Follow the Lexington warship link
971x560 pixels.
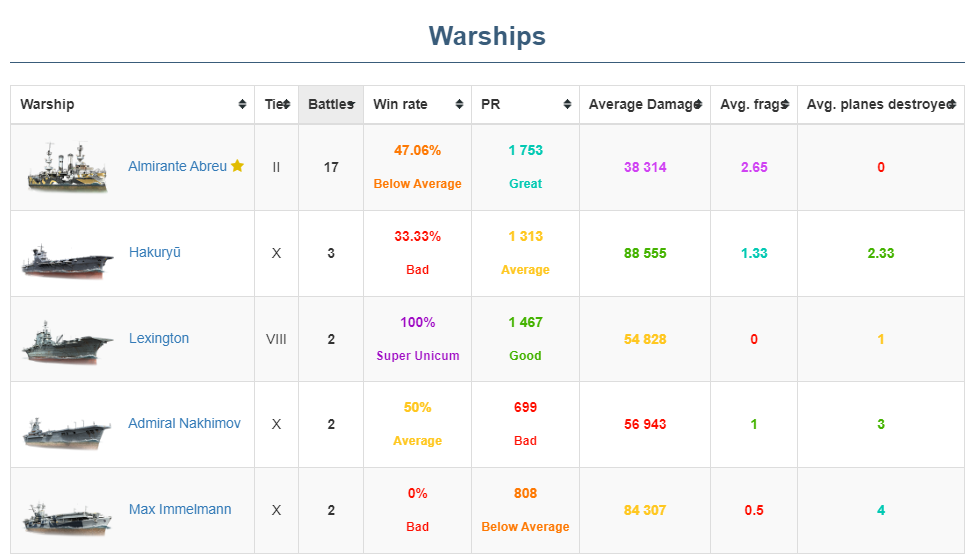click(x=159, y=339)
